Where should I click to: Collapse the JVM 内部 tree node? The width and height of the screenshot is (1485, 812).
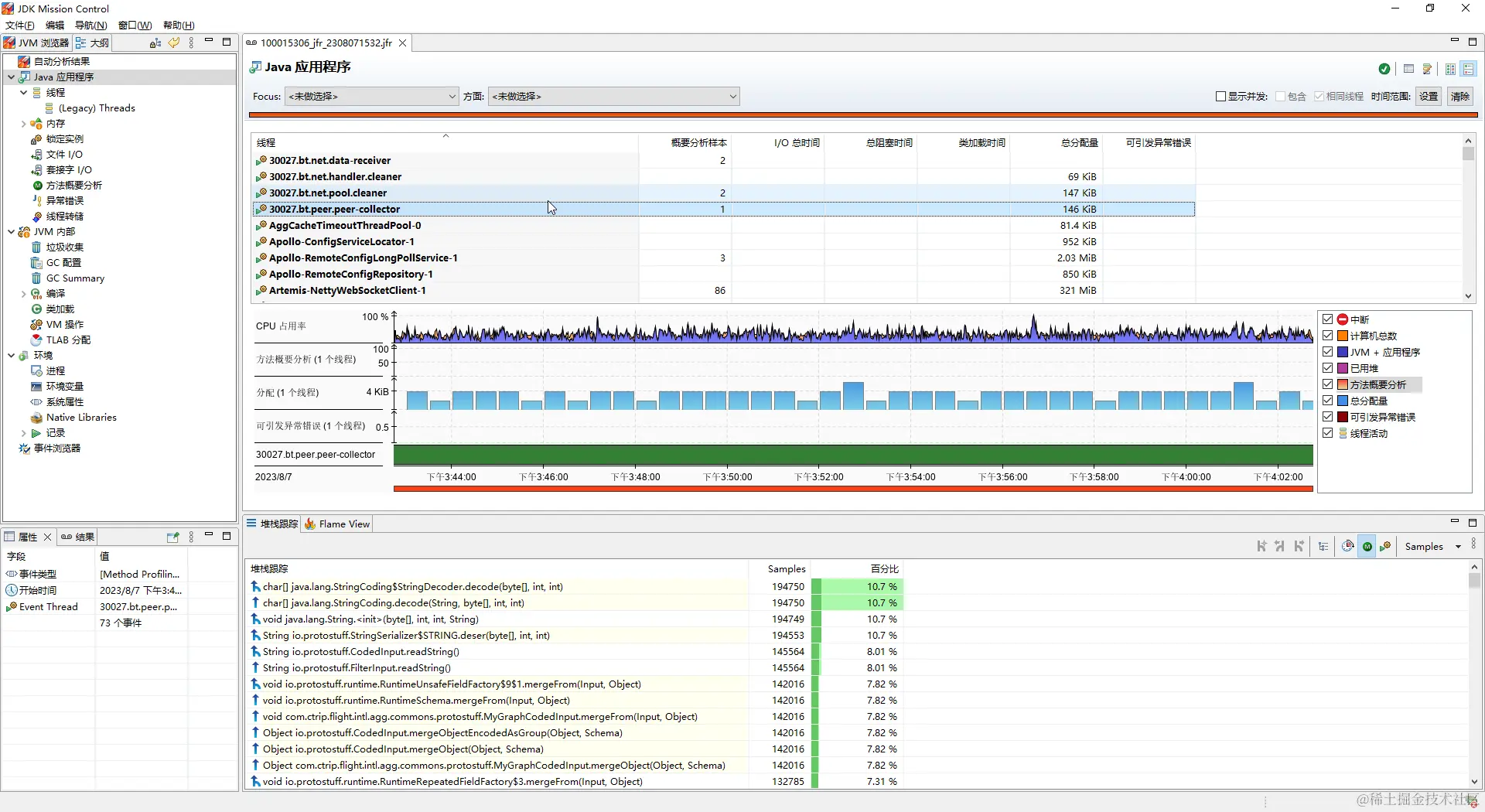[11, 231]
